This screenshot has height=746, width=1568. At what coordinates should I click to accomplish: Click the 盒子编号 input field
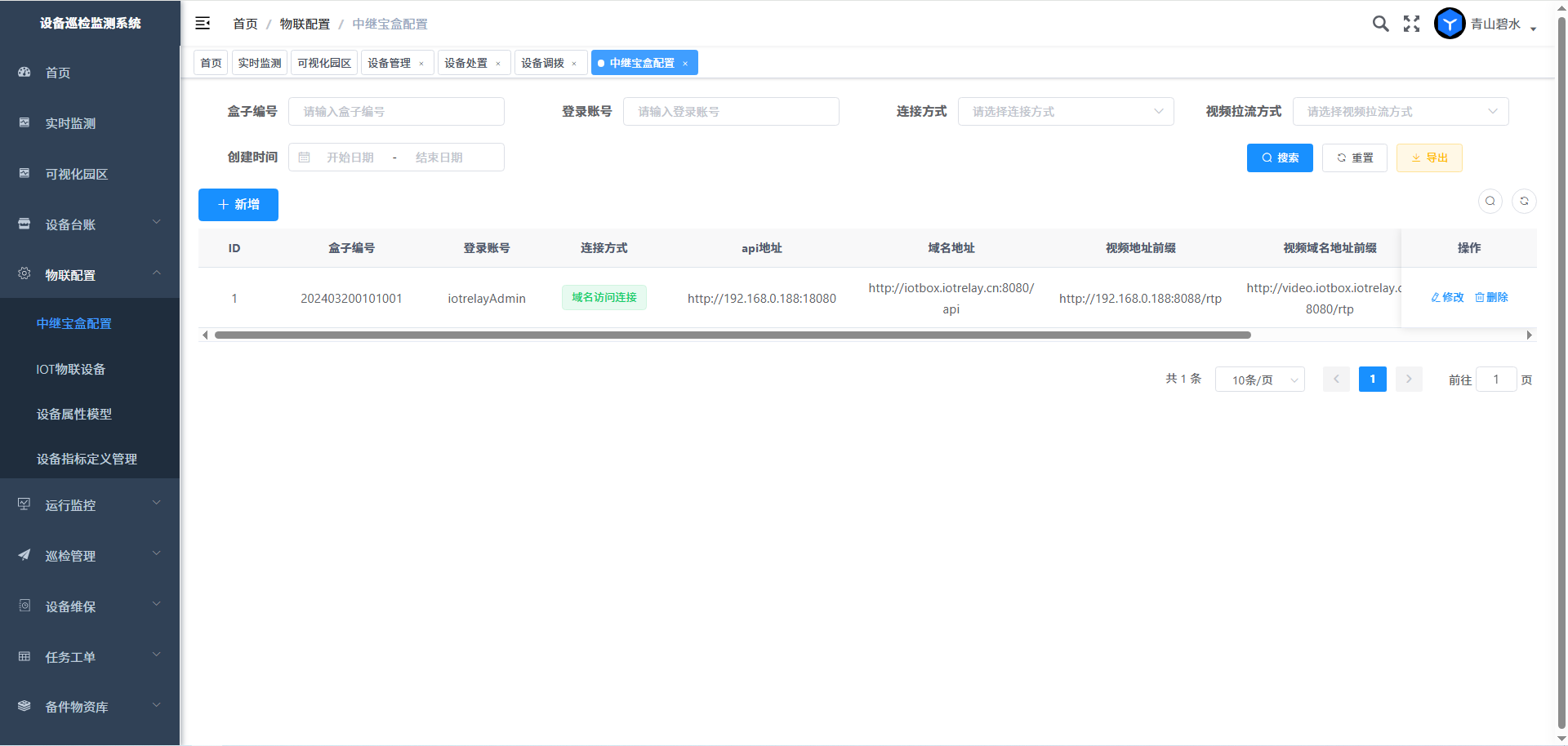[x=396, y=112]
